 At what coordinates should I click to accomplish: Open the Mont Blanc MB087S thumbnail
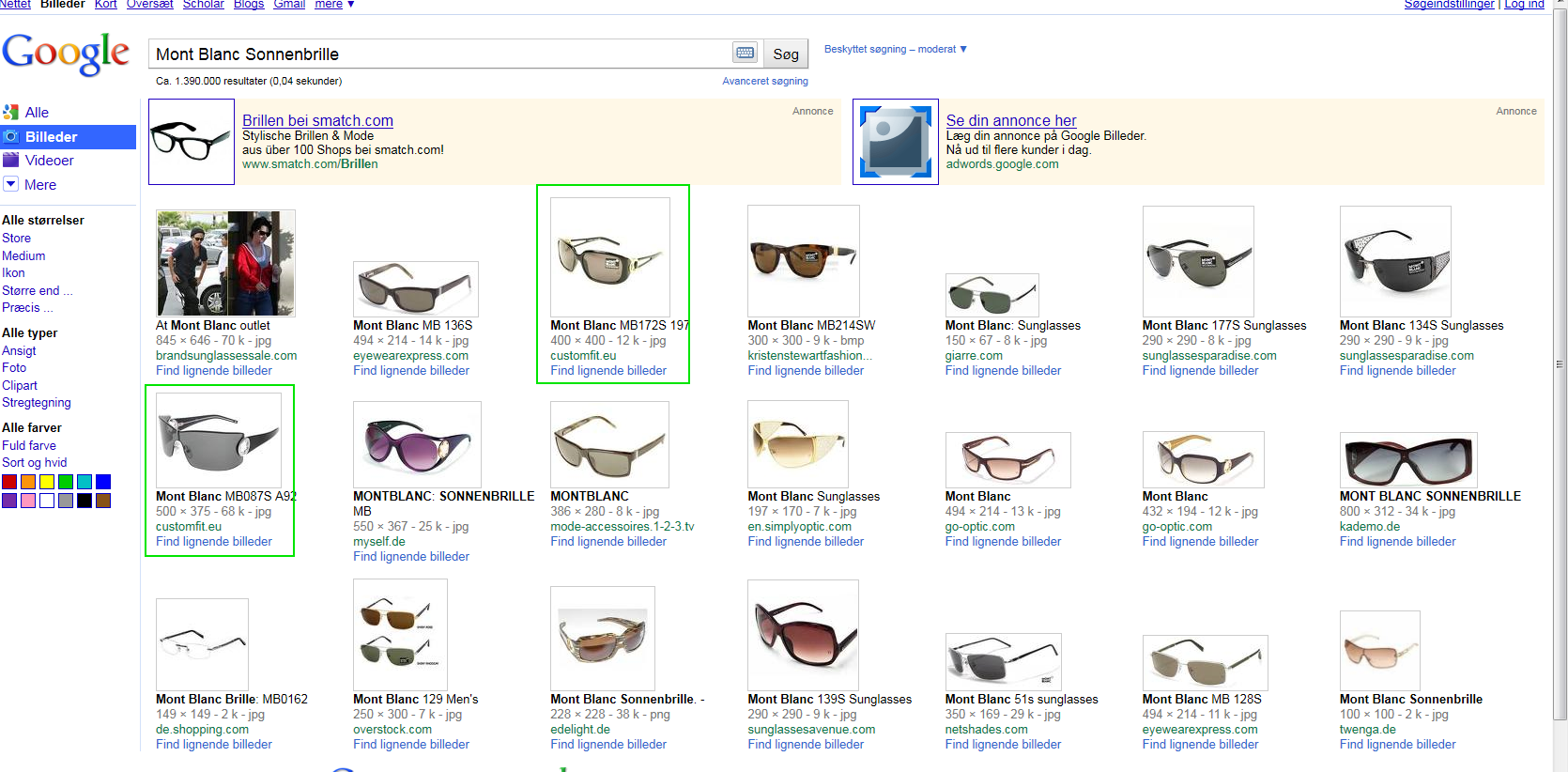pyautogui.click(x=219, y=440)
